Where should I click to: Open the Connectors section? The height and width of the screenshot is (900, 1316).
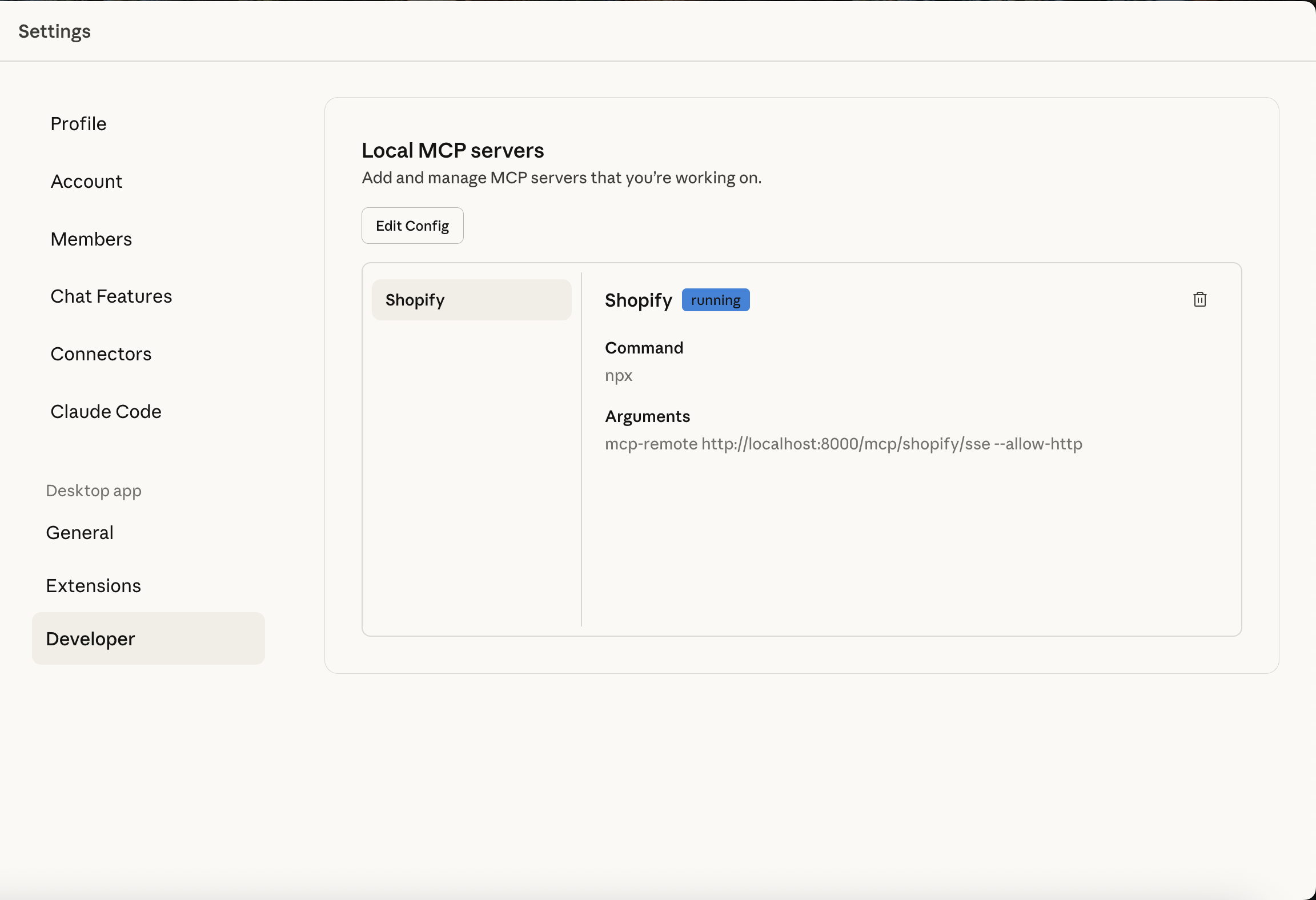point(101,354)
